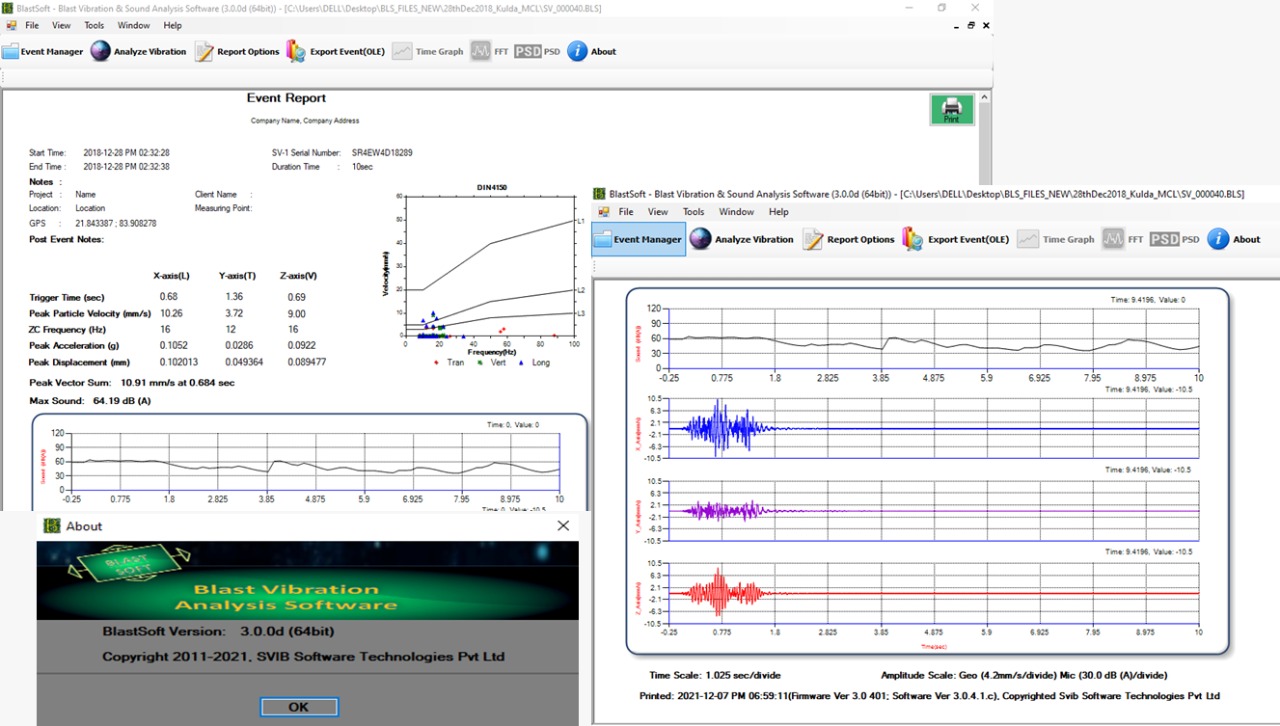Screen dimensions: 1280x726
Task: Open View menu in back BlastSoft window
Action: tap(61, 25)
